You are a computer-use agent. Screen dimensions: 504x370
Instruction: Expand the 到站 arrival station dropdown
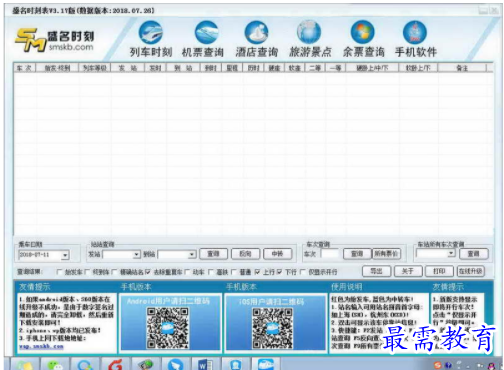[x=192, y=255]
